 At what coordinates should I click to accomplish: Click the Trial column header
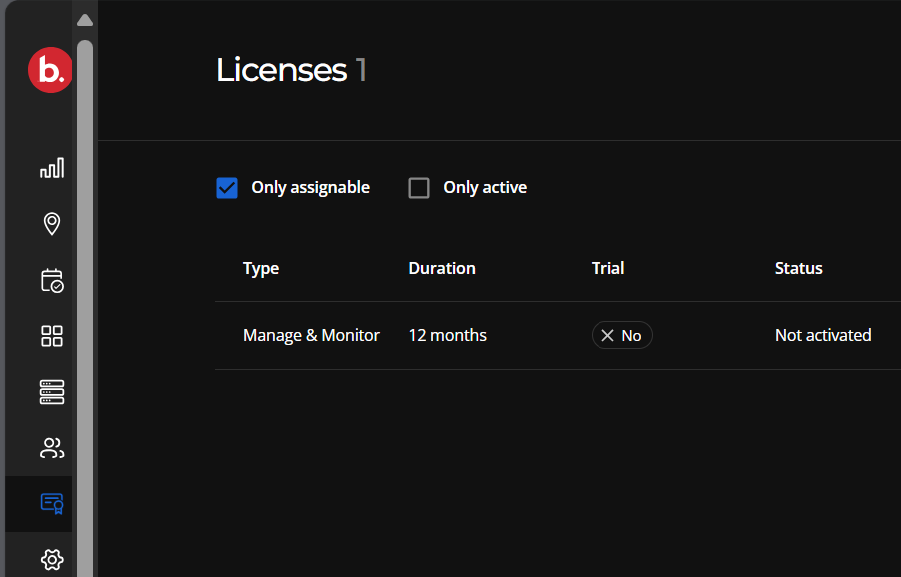(607, 268)
